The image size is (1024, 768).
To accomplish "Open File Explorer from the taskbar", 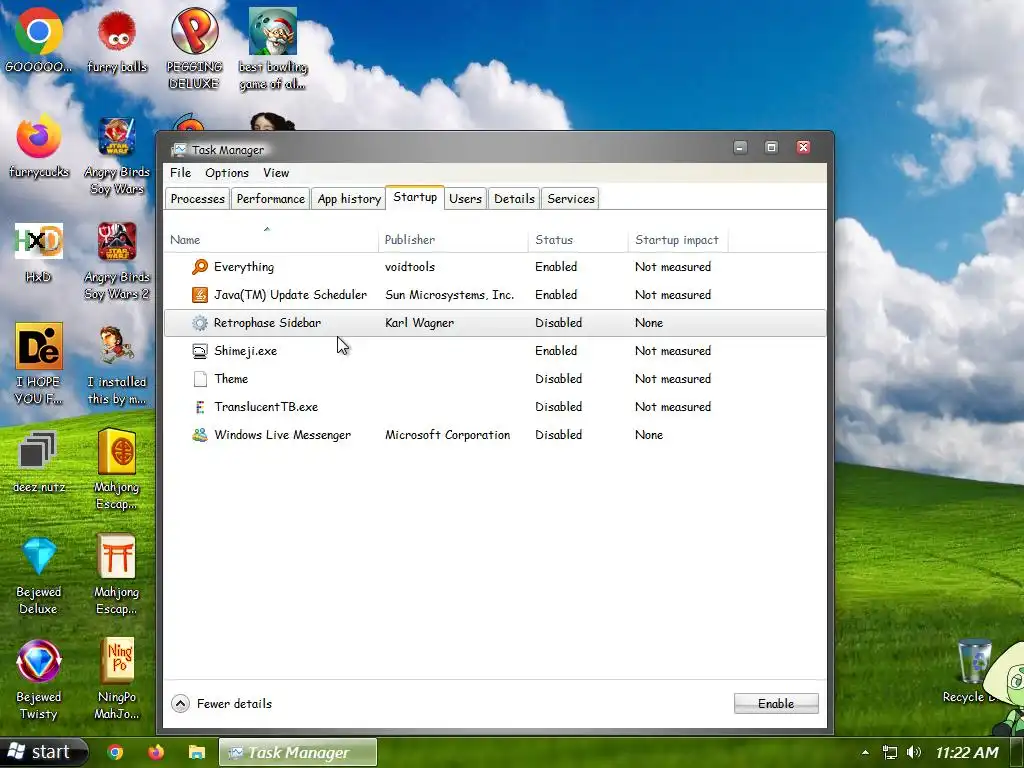I will [x=197, y=752].
